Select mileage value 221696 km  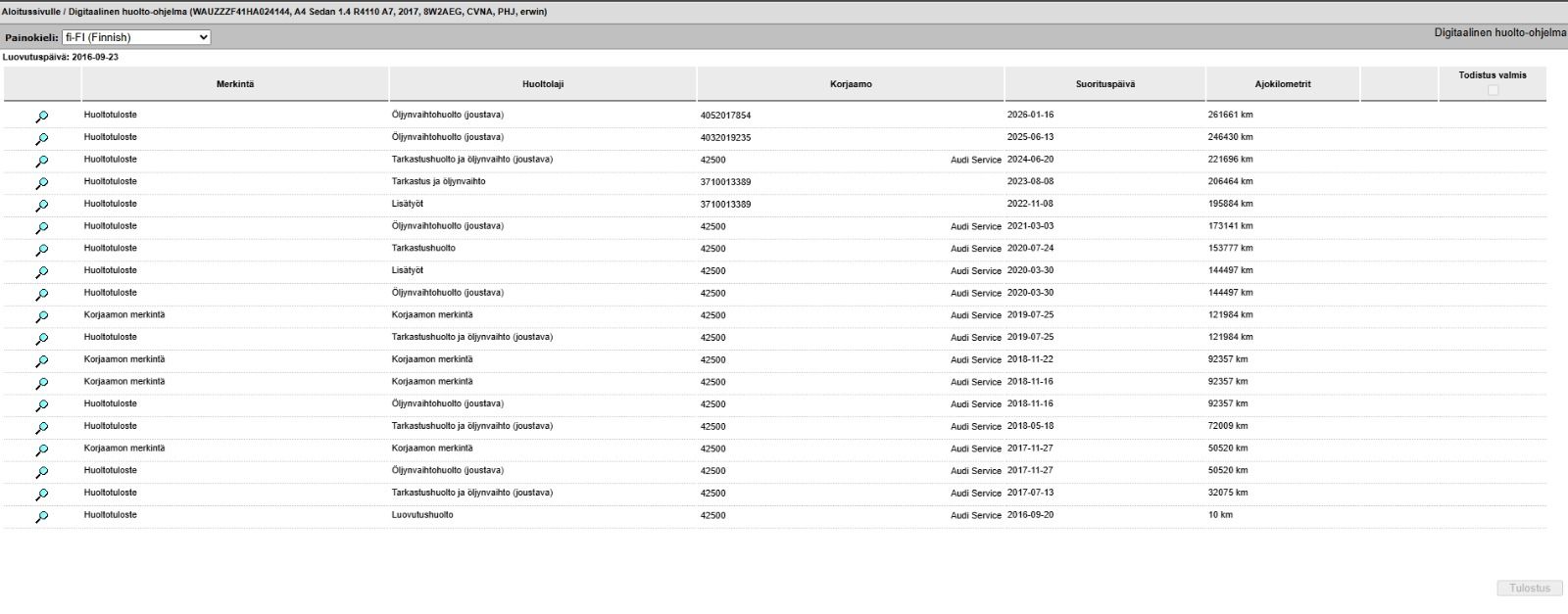coord(1230,160)
